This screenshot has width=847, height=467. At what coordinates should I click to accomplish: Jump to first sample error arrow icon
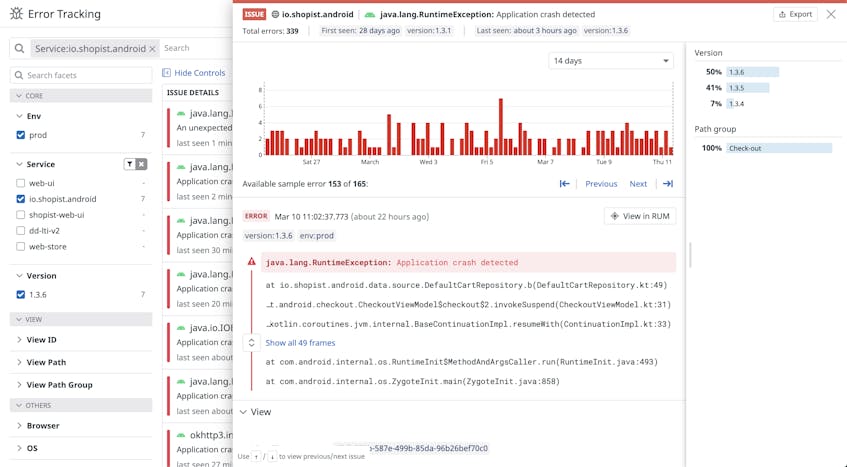click(564, 184)
